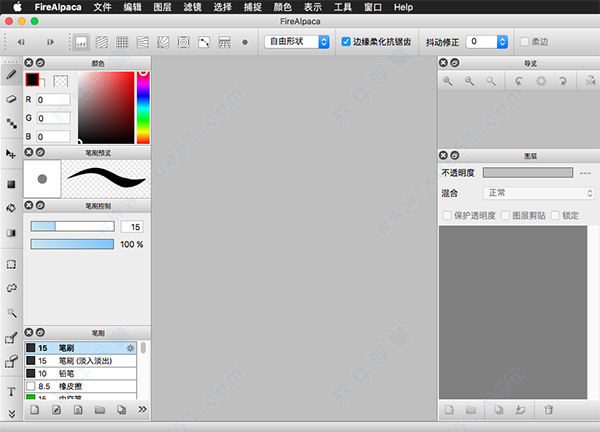
Task: Click the Redo arrow in toolbar
Action: click(x=50, y=42)
